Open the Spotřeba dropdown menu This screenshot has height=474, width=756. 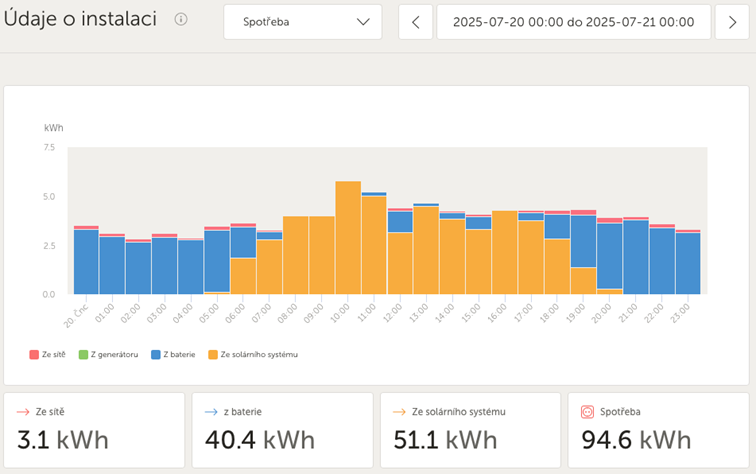click(x=302, y=22)
